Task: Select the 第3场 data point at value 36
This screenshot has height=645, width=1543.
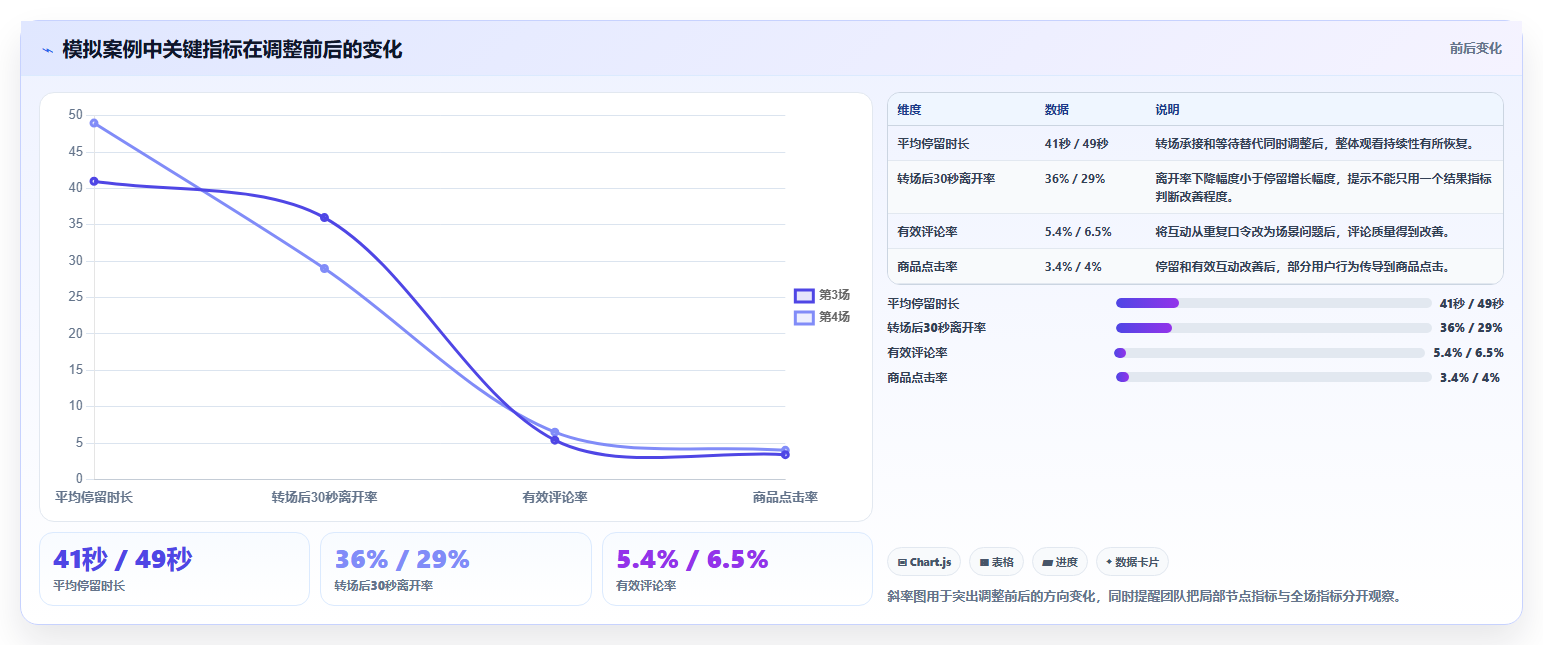Action: coord(324,217)
